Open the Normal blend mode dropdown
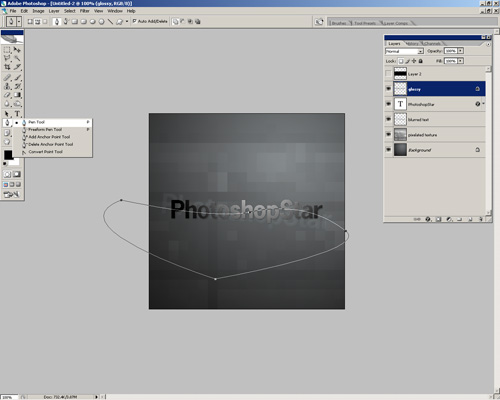 pyautogui.click(x=404, y=51)
